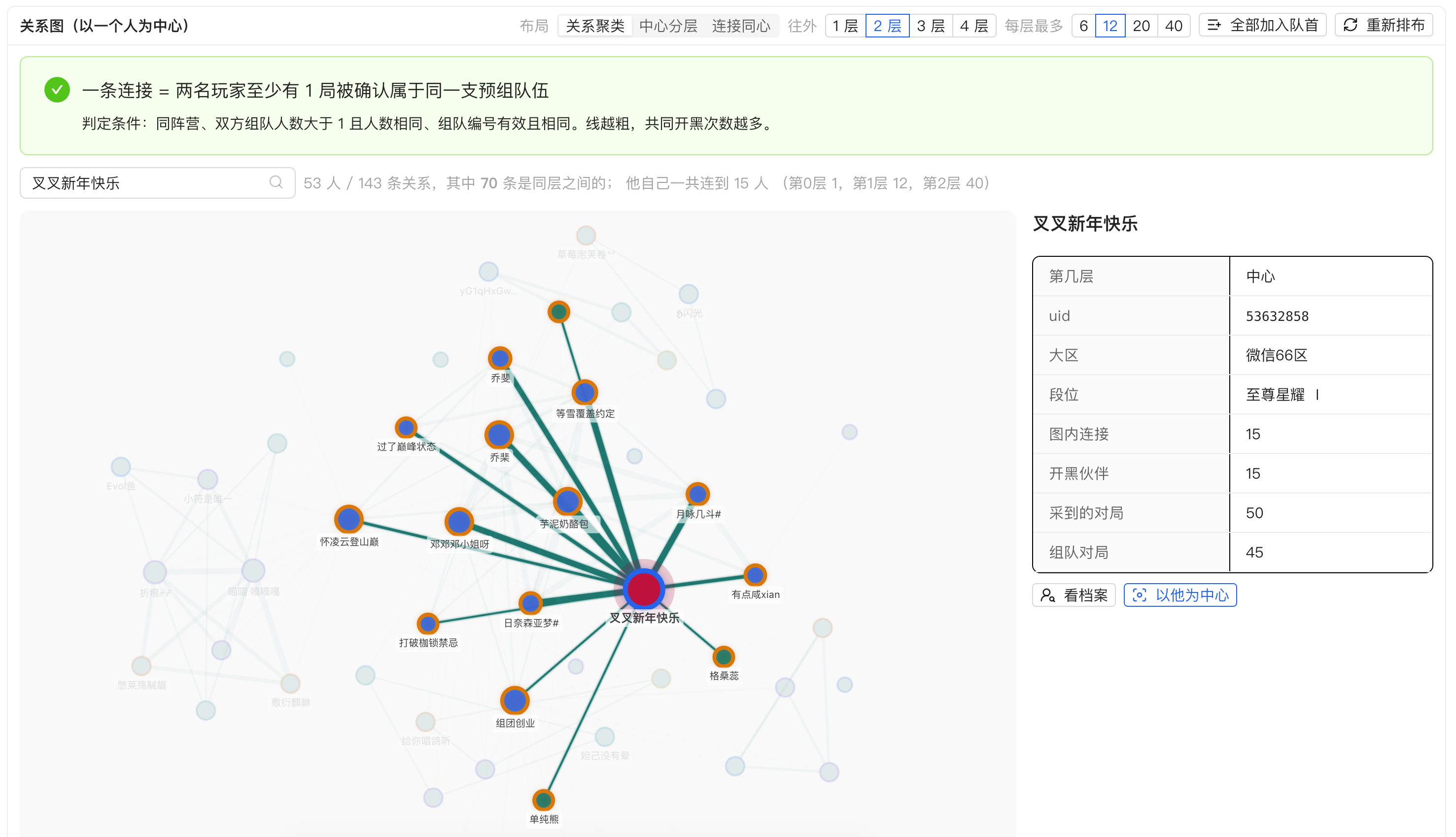Set per-layer maximum to 12
1456x837 pixels.
(x=1110, y=26)
